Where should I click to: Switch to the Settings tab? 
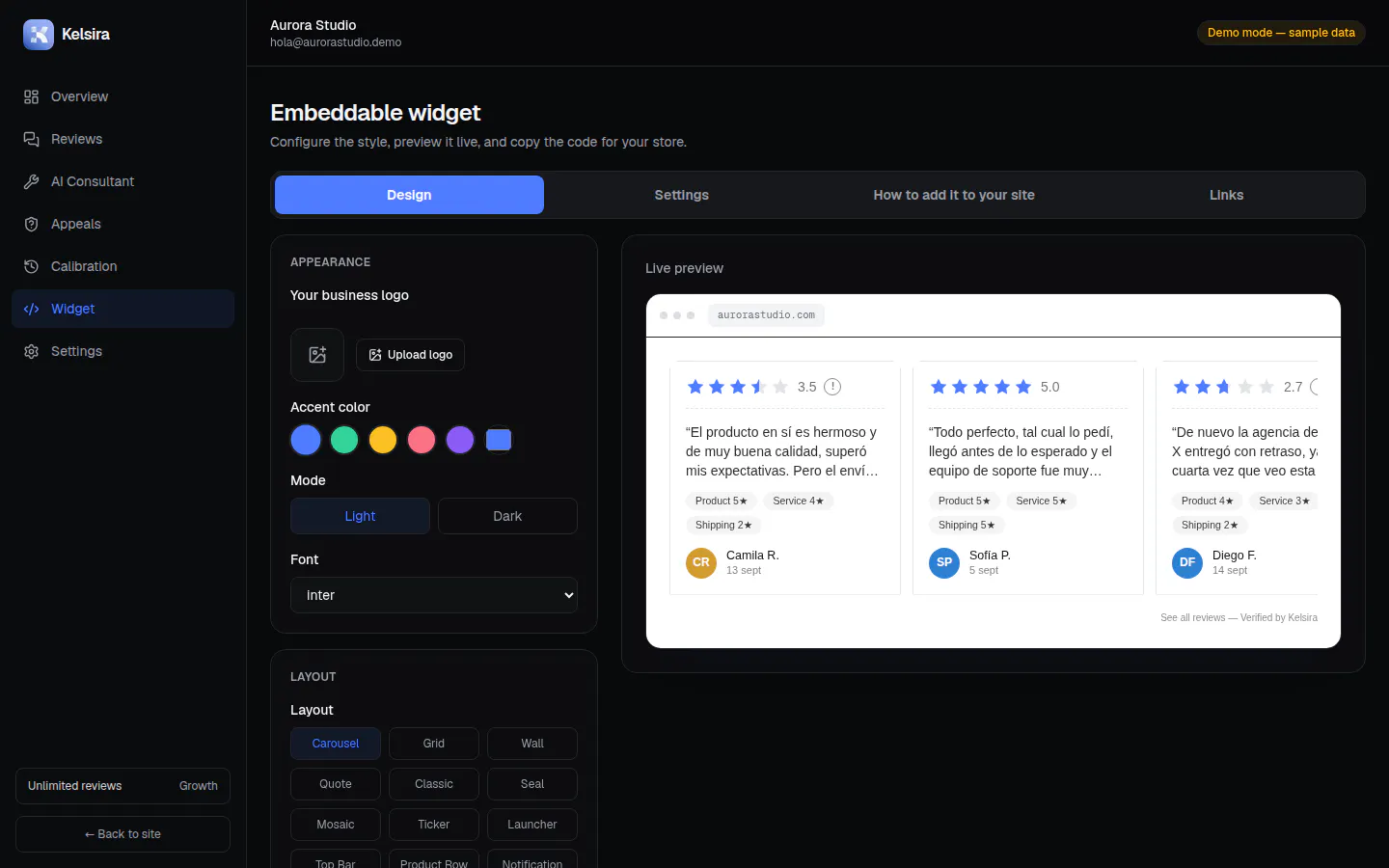[682, 195]
